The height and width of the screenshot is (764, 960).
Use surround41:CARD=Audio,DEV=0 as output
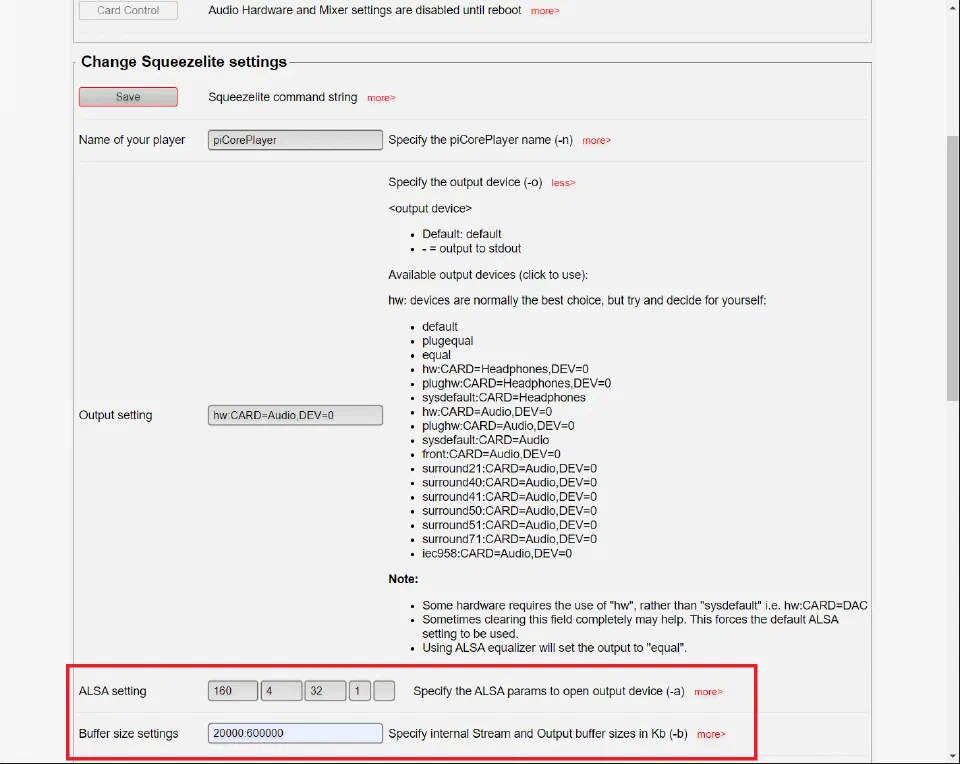(x=509, y=496)
